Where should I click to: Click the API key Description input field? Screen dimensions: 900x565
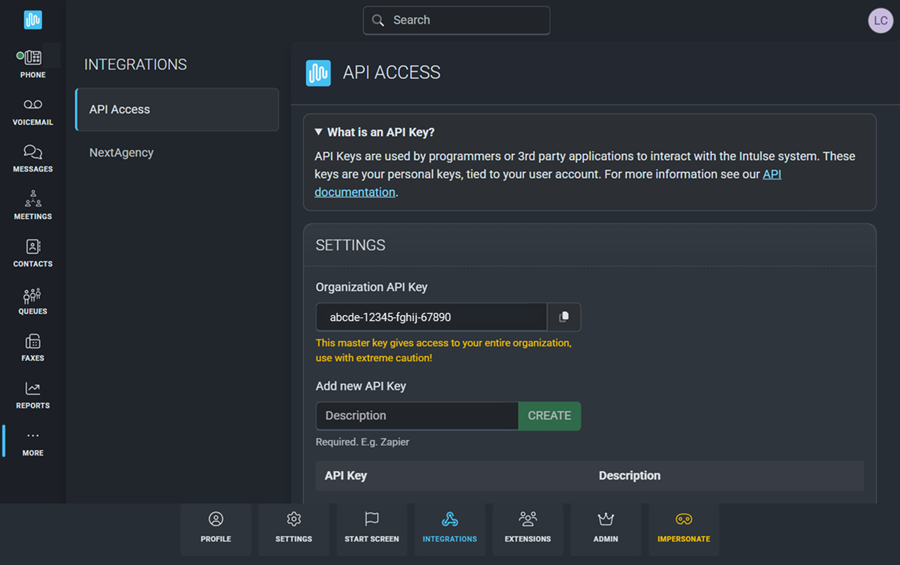(x=417, y=416)
